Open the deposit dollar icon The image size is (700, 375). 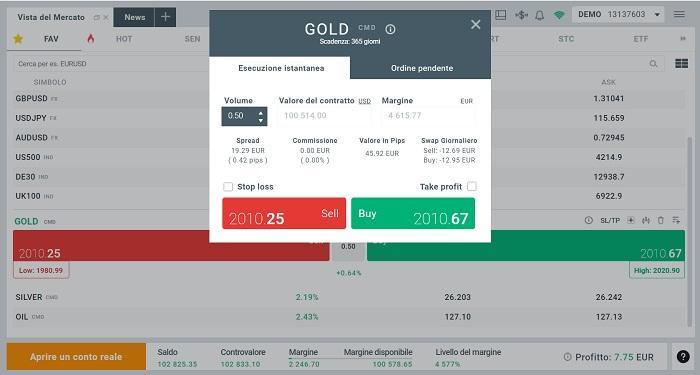(521, 15)
